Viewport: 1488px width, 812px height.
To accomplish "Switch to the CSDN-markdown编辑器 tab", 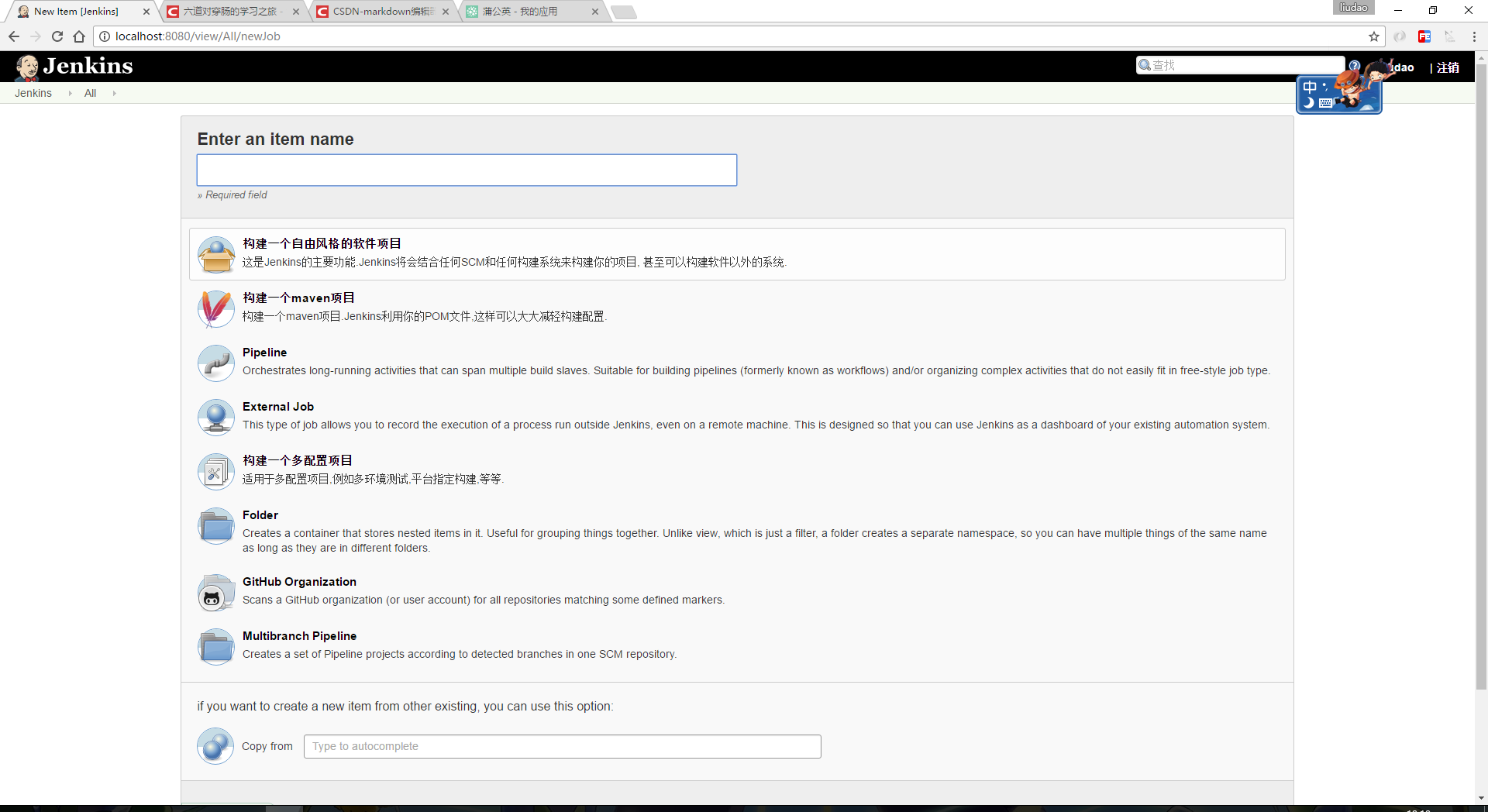I will coord(381,12).
